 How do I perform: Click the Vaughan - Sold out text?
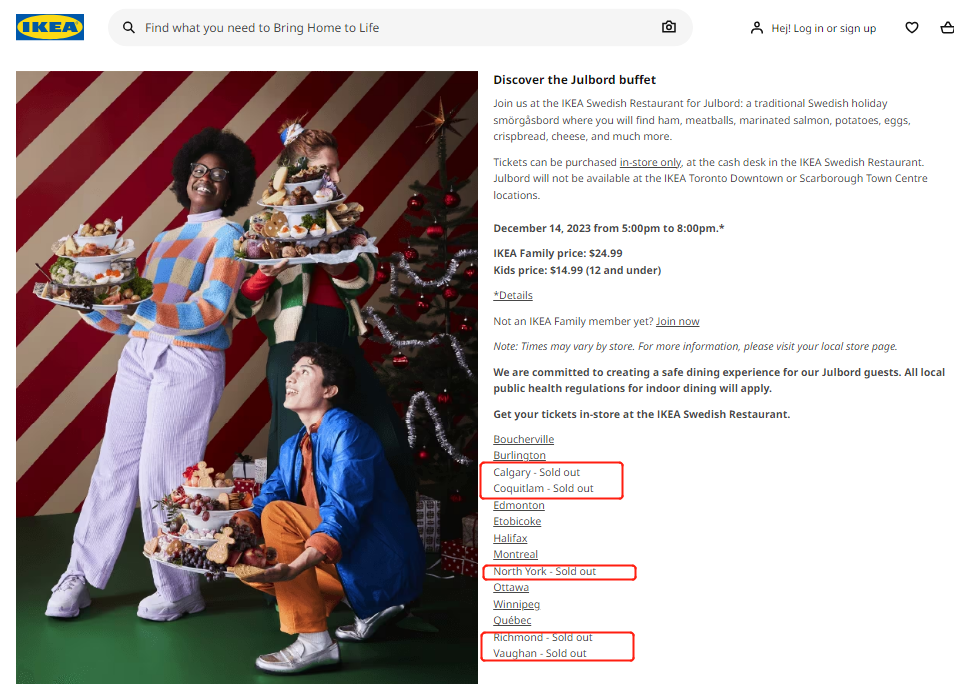click(540, 654)
